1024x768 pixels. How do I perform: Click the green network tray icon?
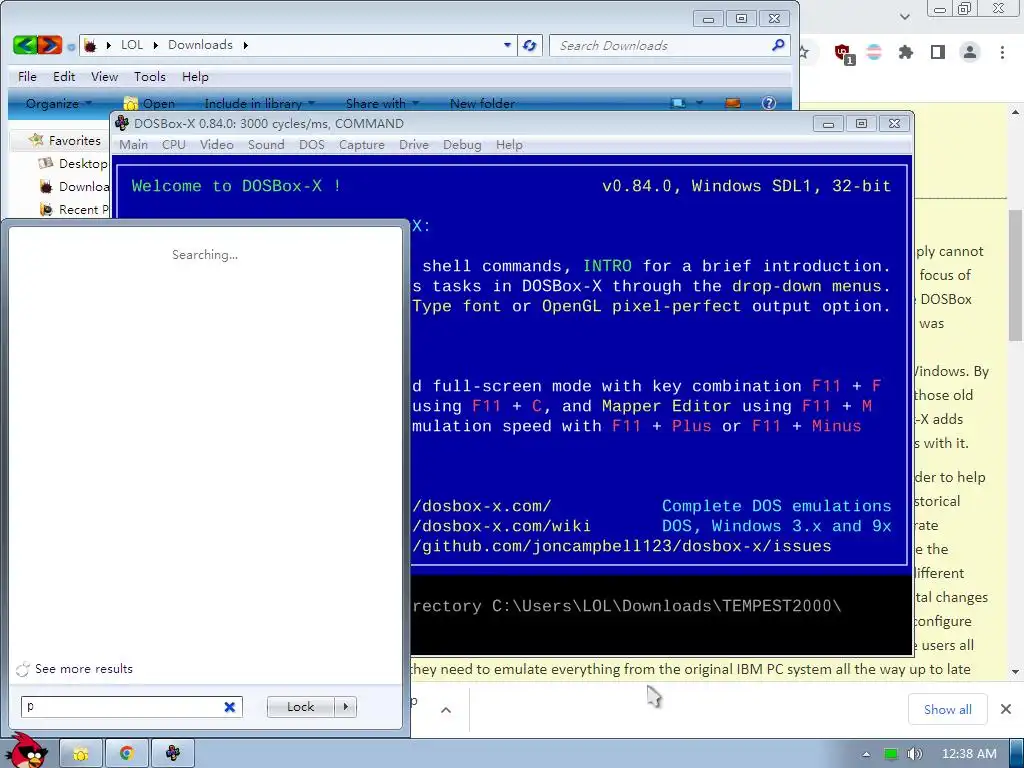891,754
